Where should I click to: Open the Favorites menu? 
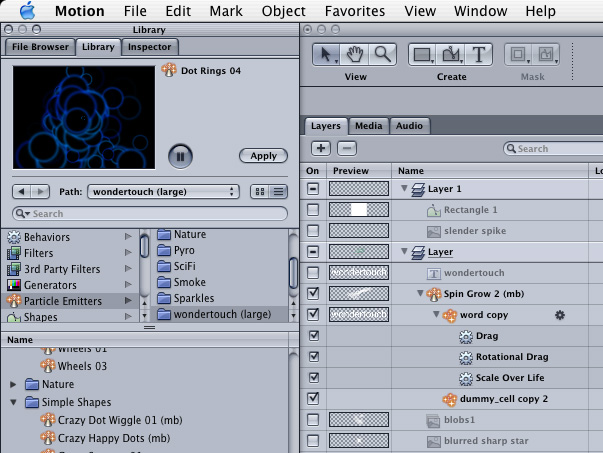(x=355, y=11)
